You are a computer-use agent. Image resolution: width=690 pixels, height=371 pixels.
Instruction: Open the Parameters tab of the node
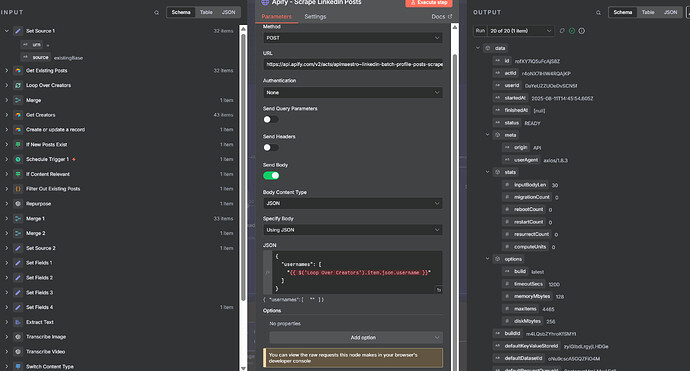(276, 17)
